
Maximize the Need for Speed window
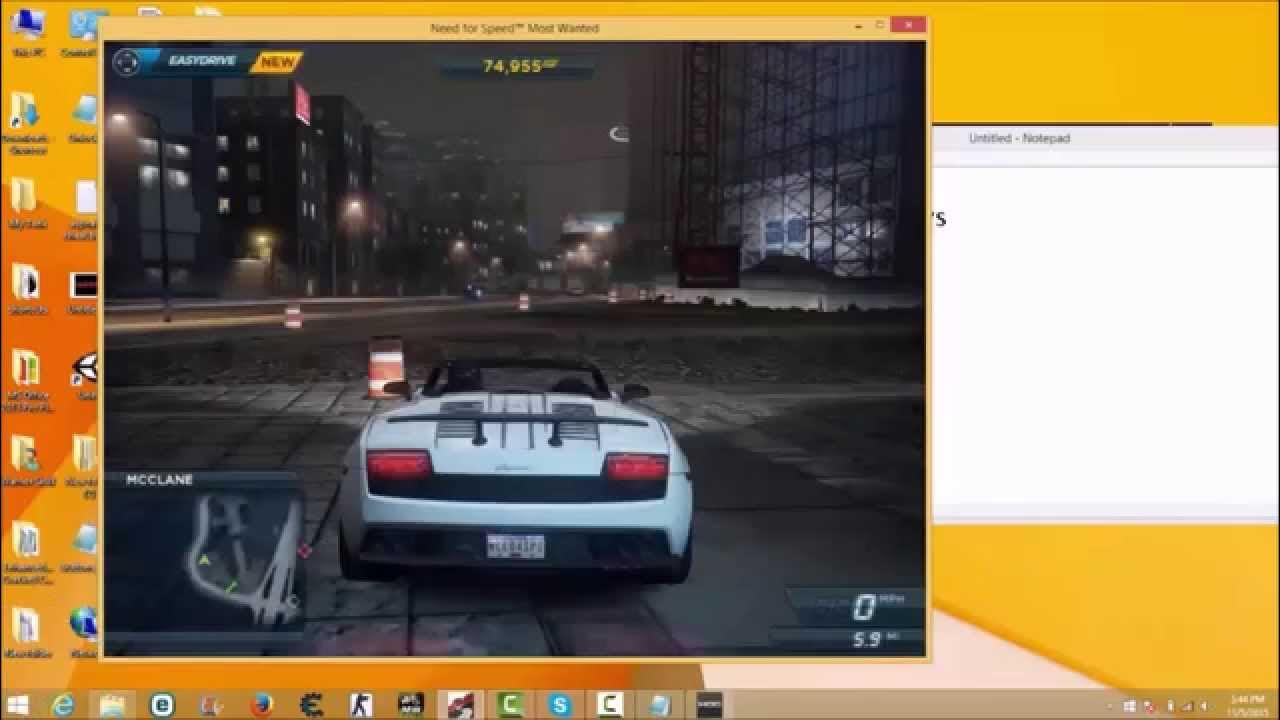click(x=880, y=25)
